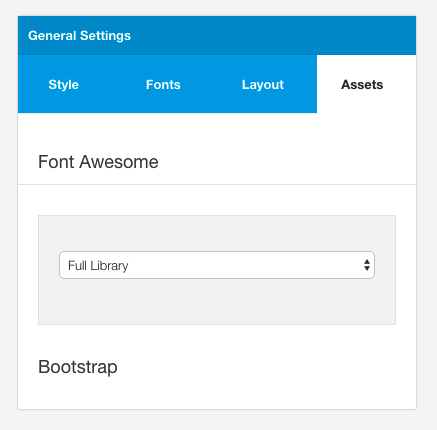Click the divider line below Font Awesome
Image resolution: width=437 pixels, height=430 pixels.
pyautogui.click(x=217, y=184)
